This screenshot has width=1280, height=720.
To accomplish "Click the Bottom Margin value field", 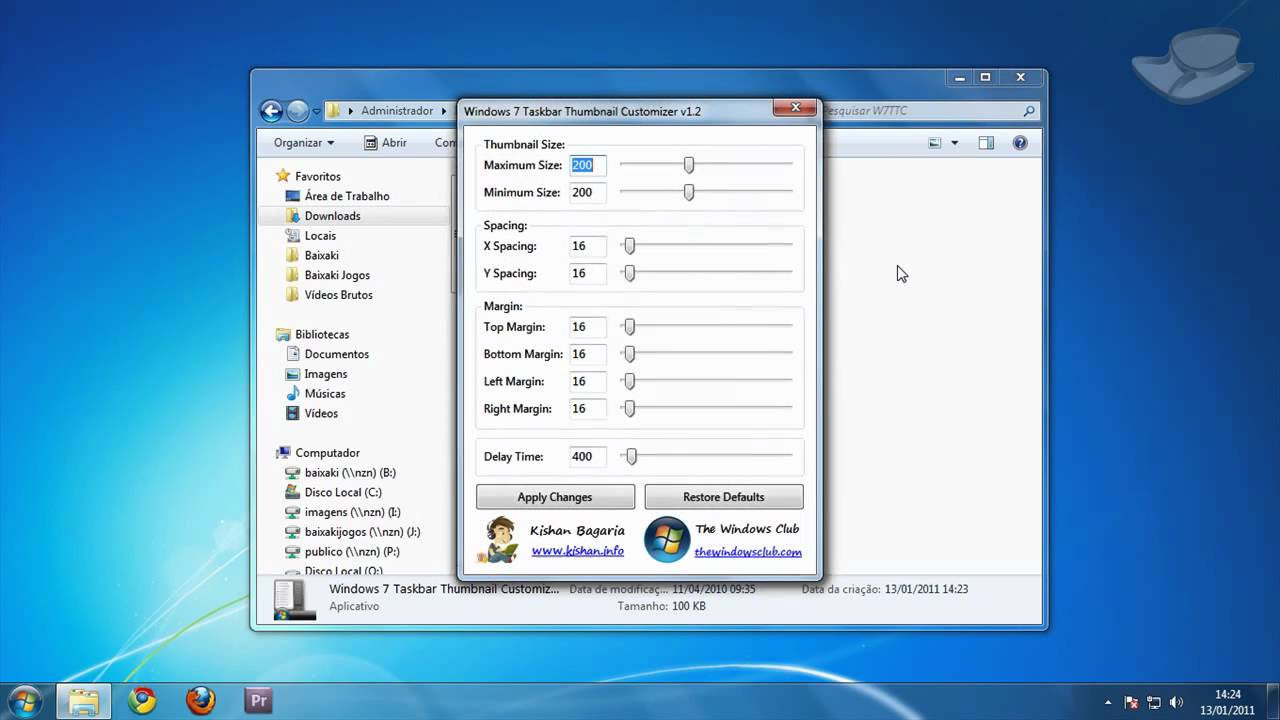I will click(x=588, y=354).
